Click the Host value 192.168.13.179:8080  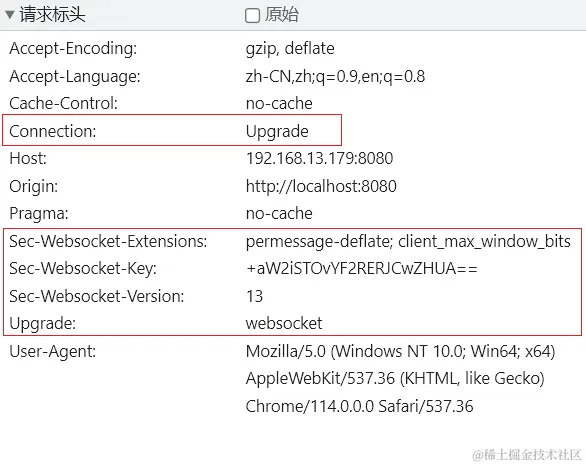tap(319, 158)
